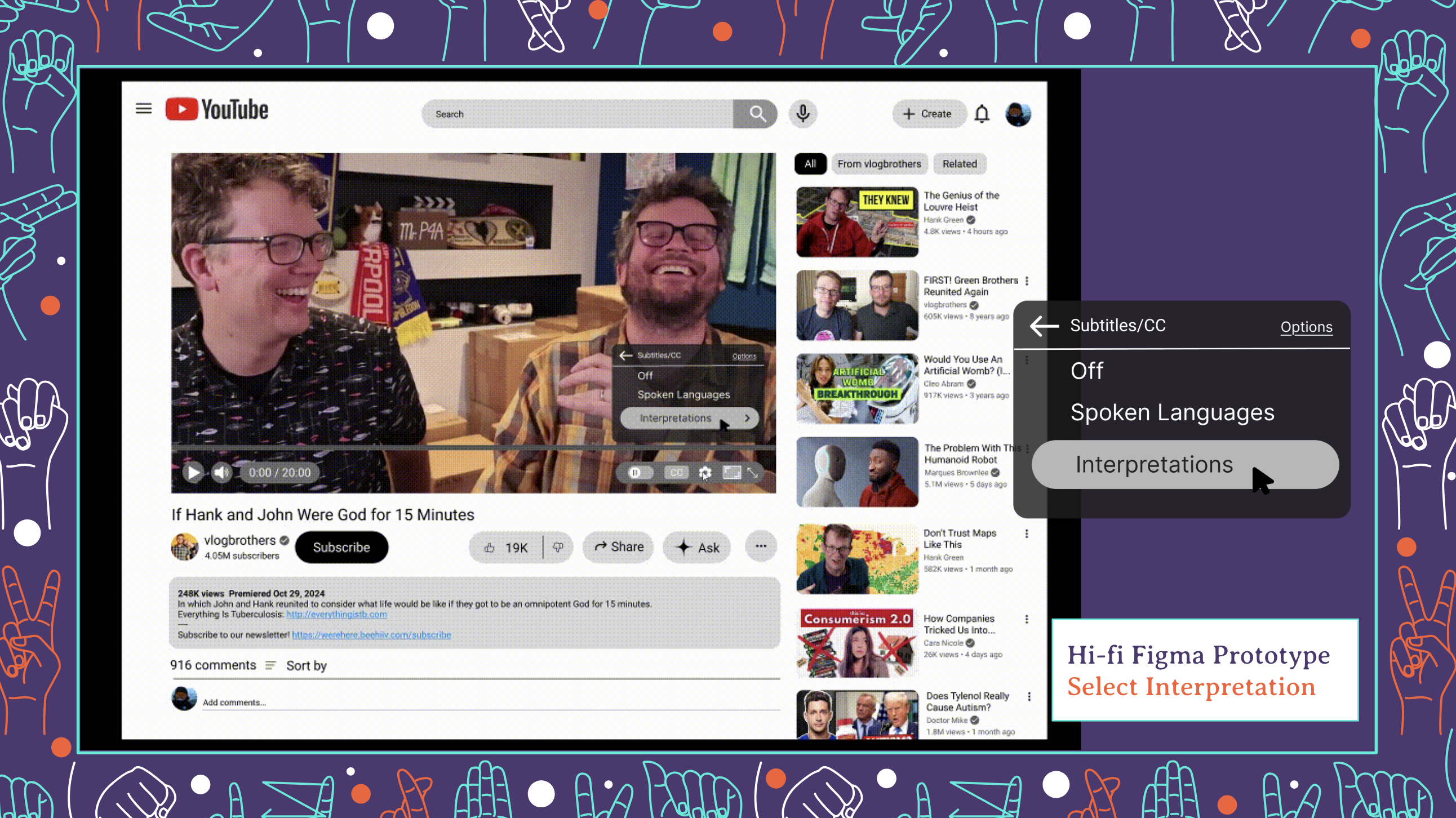
Task: Enter fullscreen mode in player
Action: (753, 472)
